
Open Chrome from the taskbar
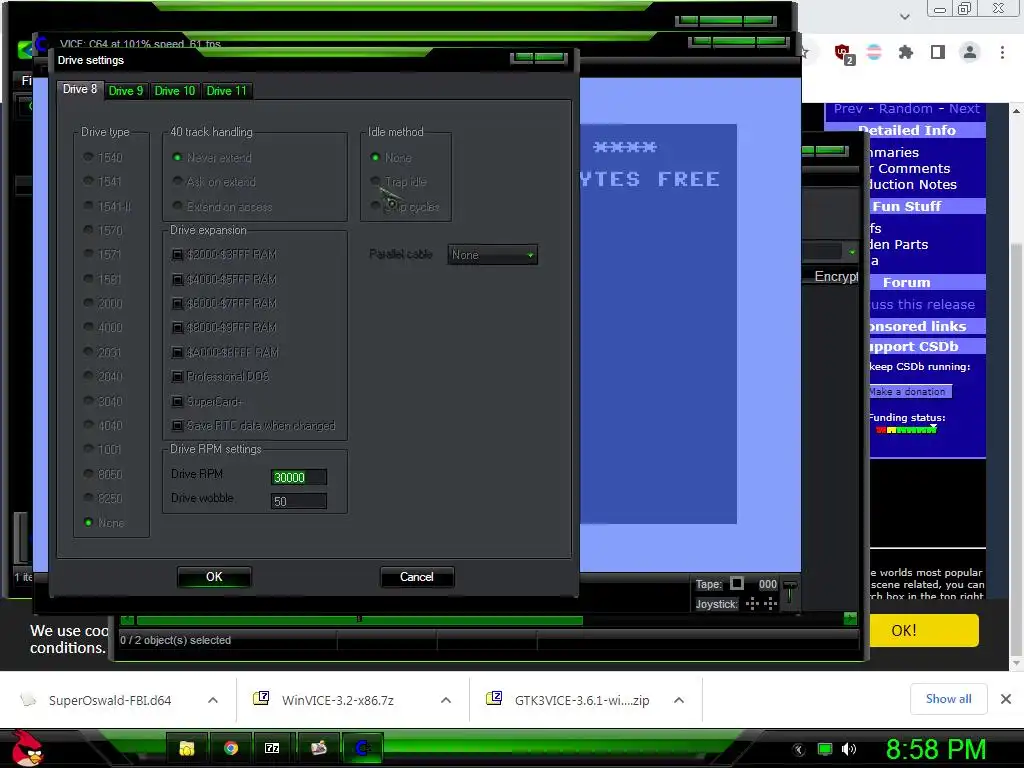(x=231, y=748)
